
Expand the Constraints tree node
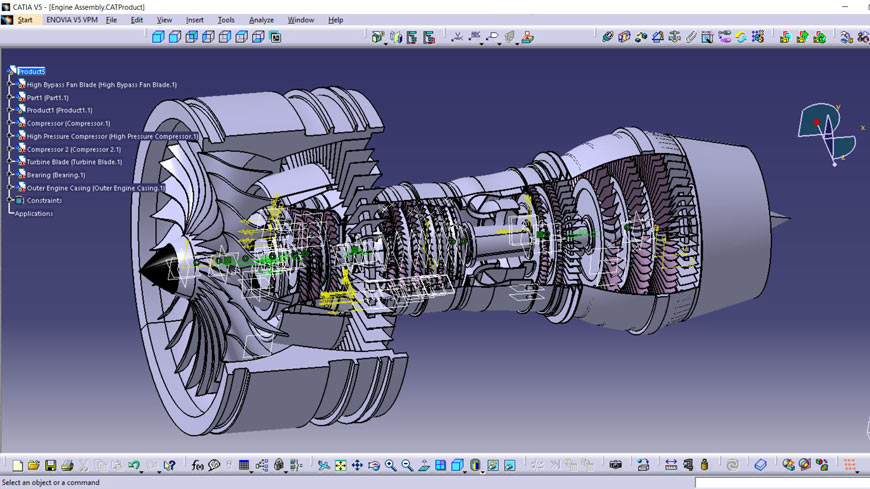(9, 200)
